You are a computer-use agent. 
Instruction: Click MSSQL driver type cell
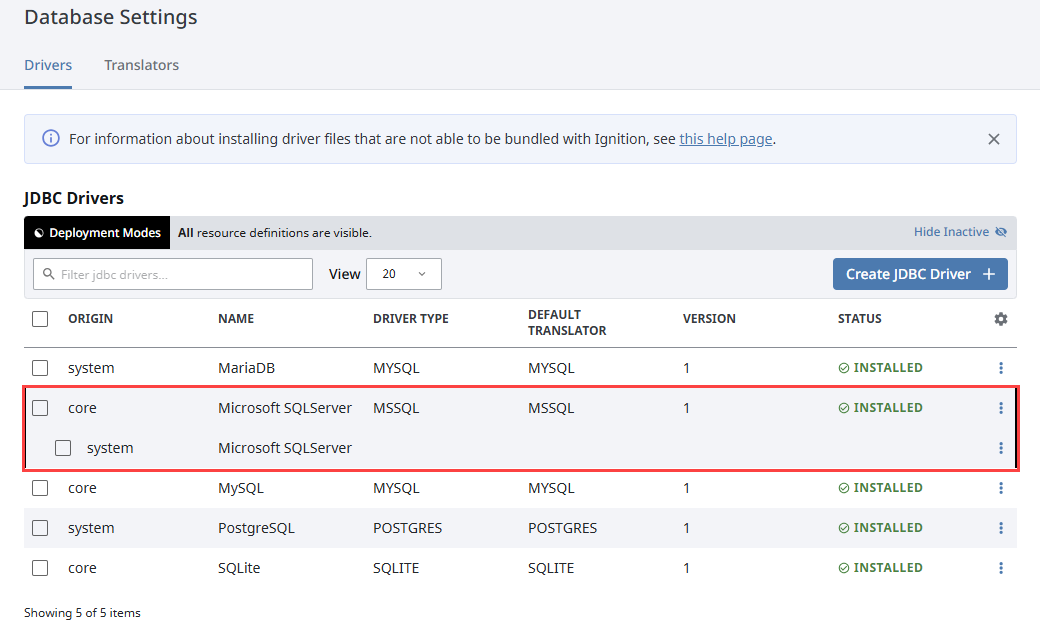coord(396,408)
